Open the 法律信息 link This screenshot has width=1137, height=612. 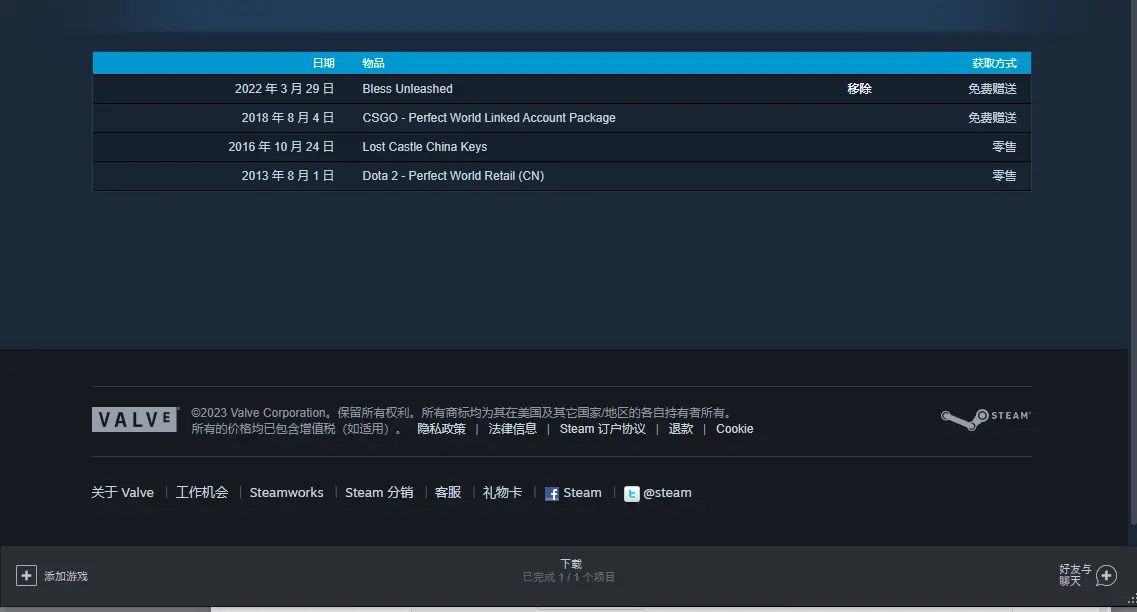[513, 429]
